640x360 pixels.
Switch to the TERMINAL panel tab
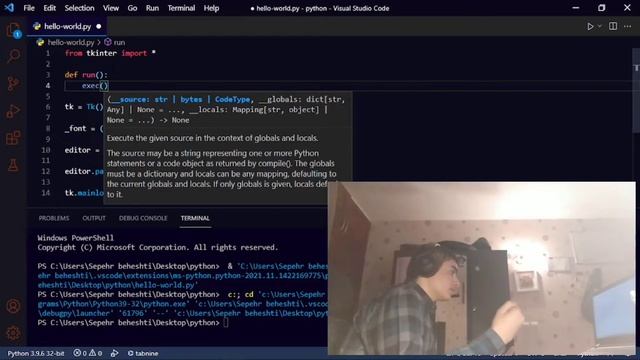pyautogui.click(x=195, y=218)
